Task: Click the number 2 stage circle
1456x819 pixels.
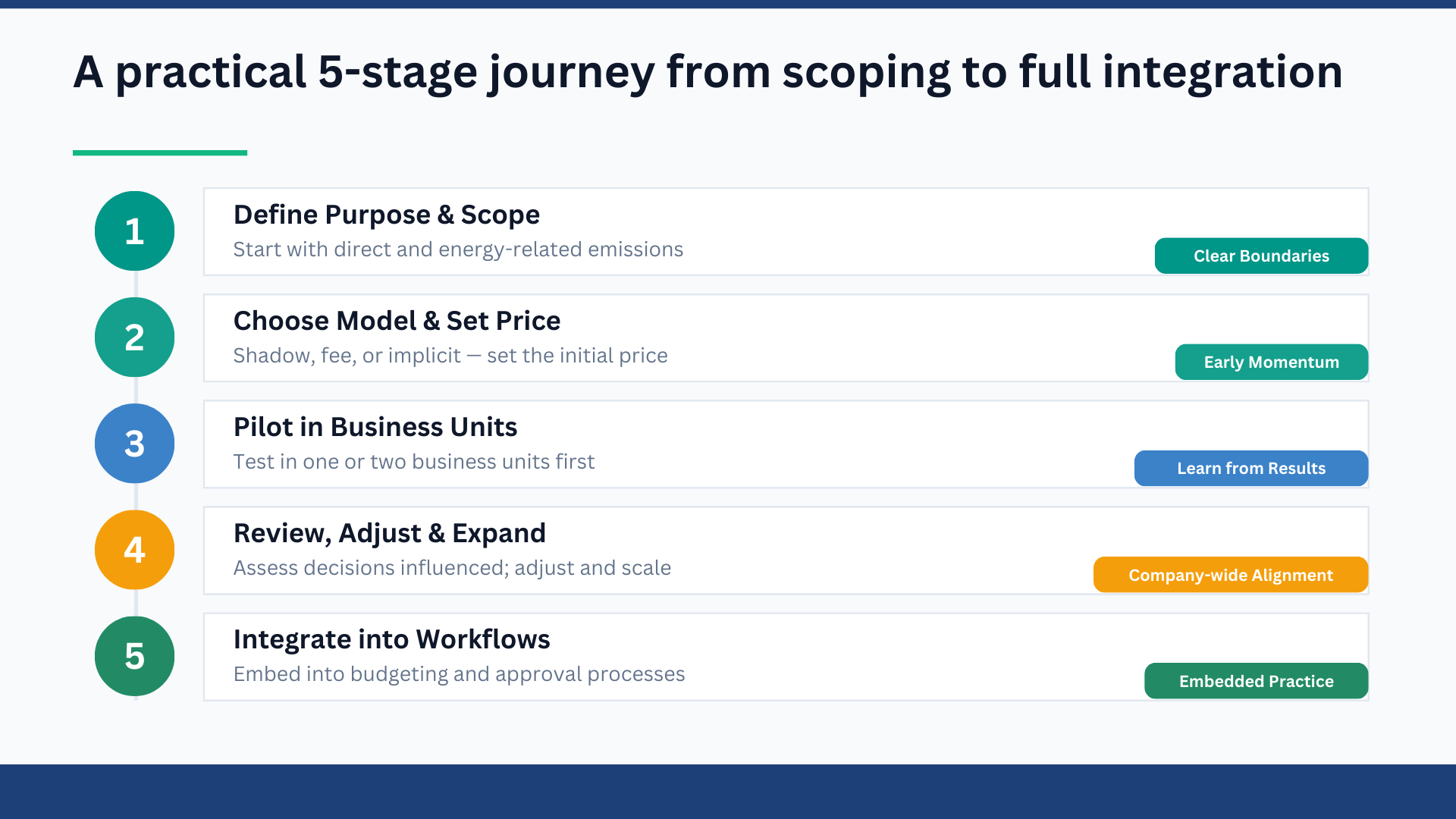Action: click(134, 337)
